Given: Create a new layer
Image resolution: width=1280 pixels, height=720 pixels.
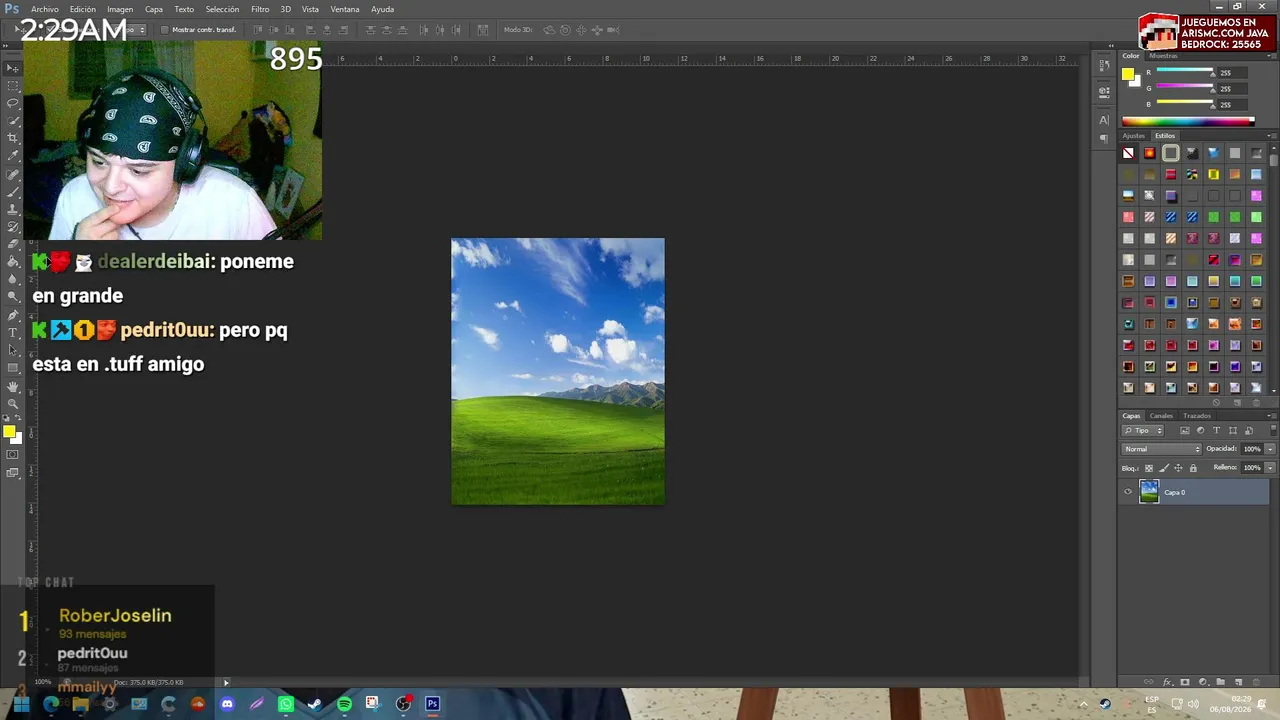Looking at the screenshot, I should tap(1238, 682).
